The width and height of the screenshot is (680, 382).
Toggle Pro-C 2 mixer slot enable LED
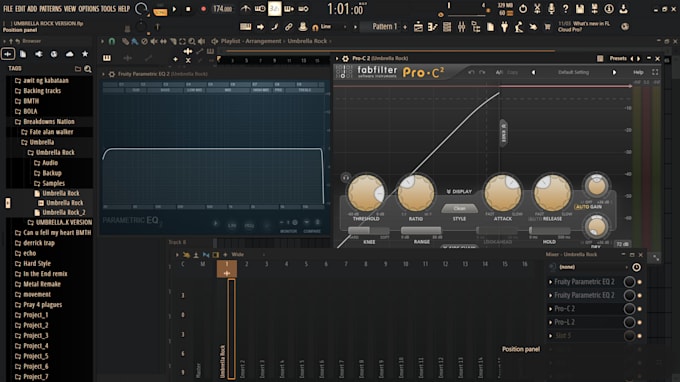640,309
